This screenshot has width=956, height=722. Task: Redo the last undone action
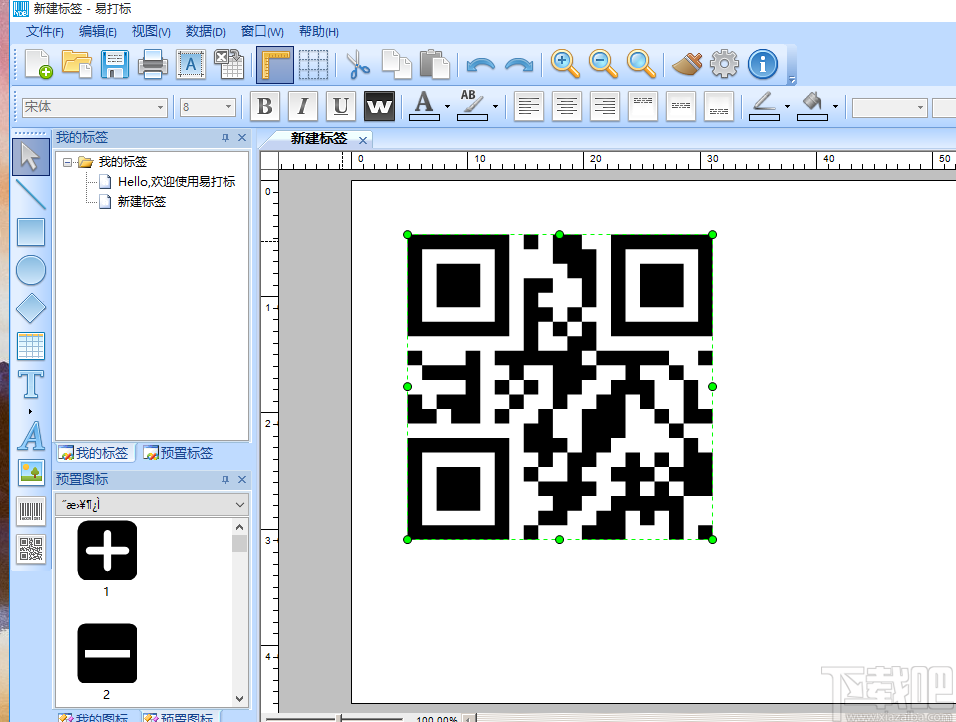pyautogui.click(x=519, y=64)
